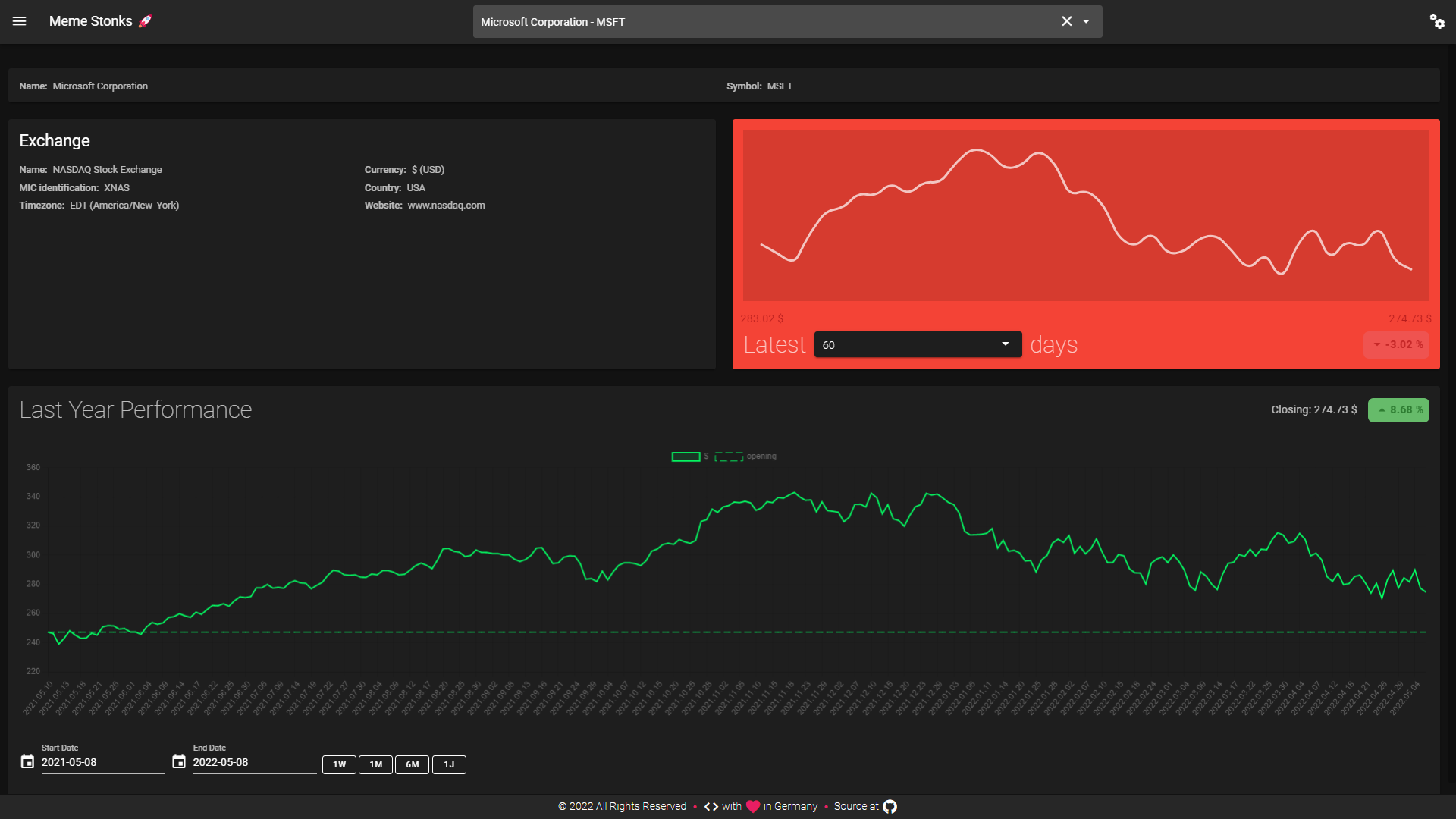Expand the stock search dropdown arrow
Viewport: 1456px width, 819px height.
pyautogui.click(x=1086, y=21)
